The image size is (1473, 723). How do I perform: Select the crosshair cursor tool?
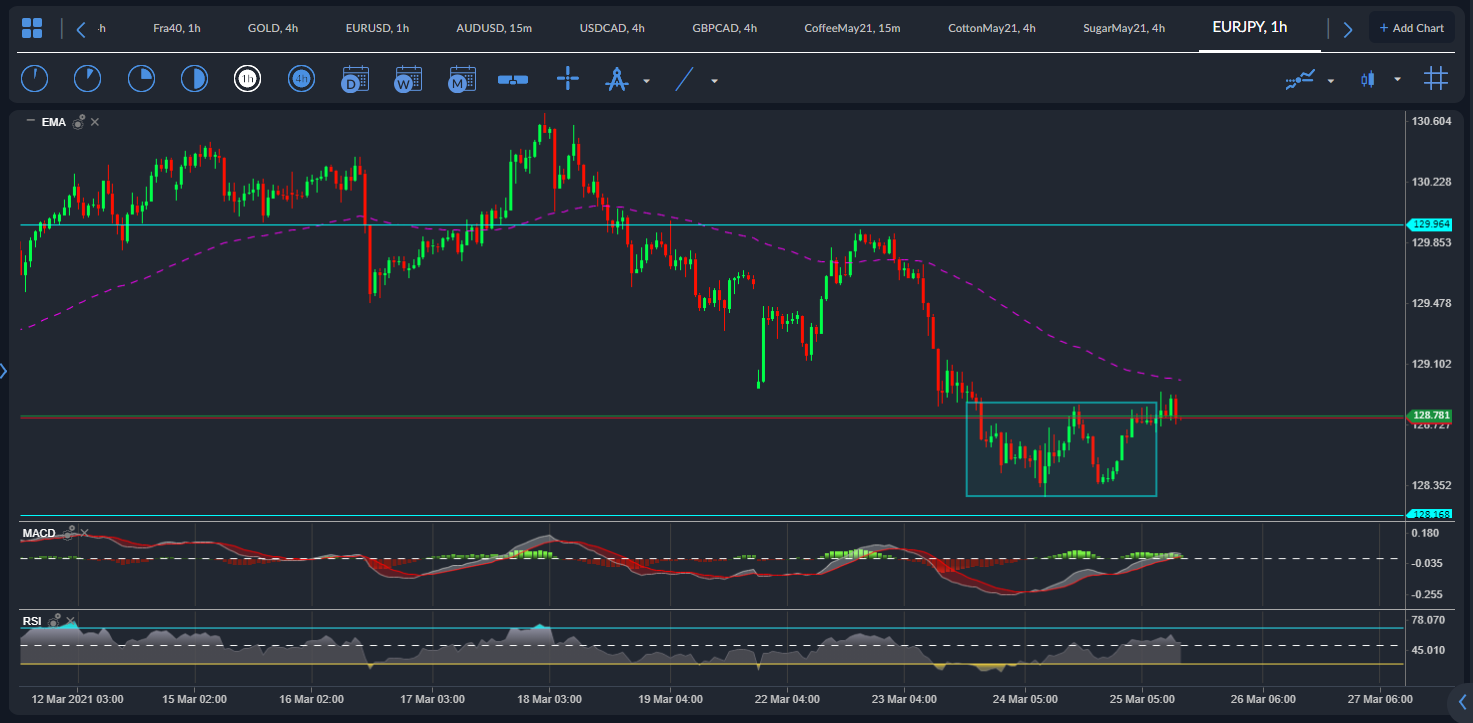pyautogui.click(x=567, y=78)
